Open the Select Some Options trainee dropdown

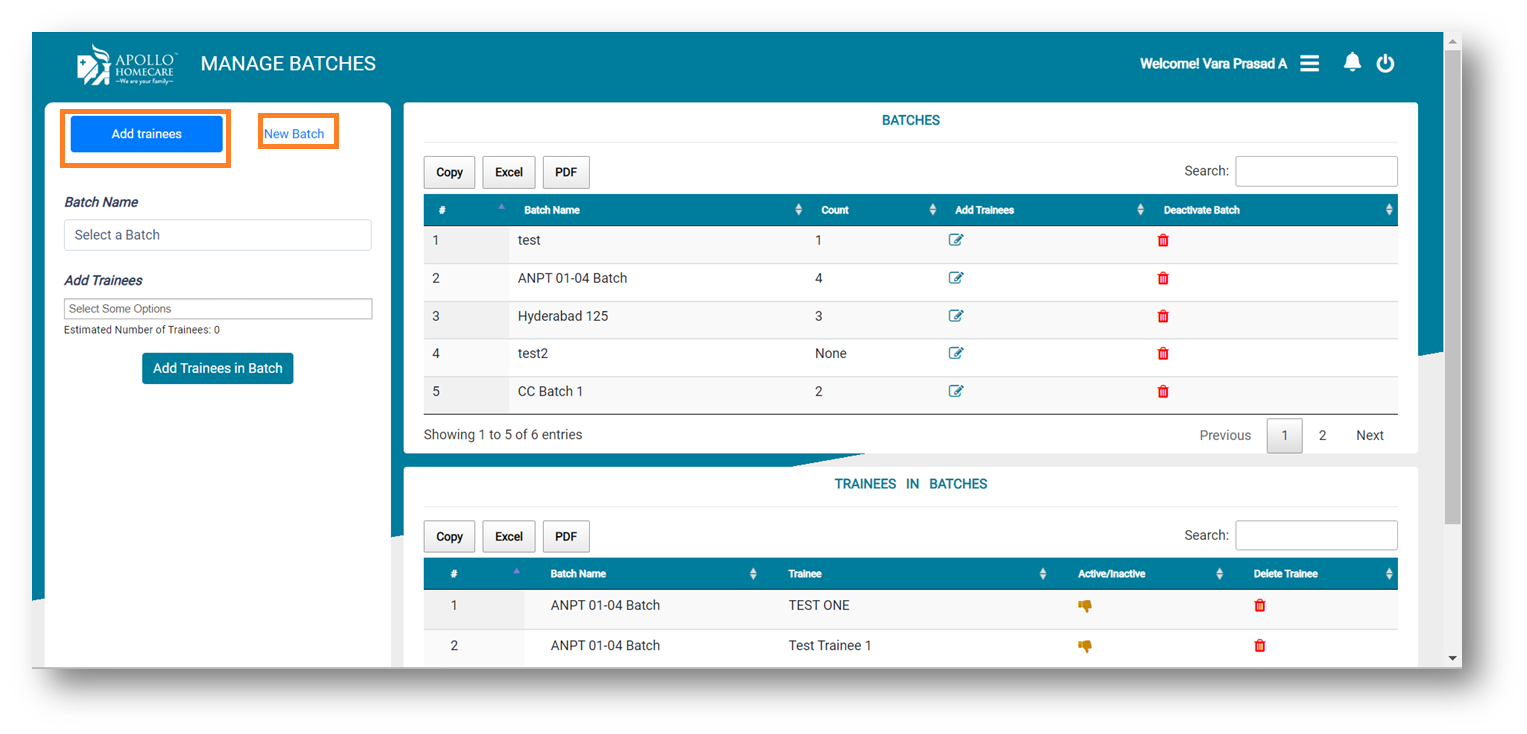click(217, 309)
